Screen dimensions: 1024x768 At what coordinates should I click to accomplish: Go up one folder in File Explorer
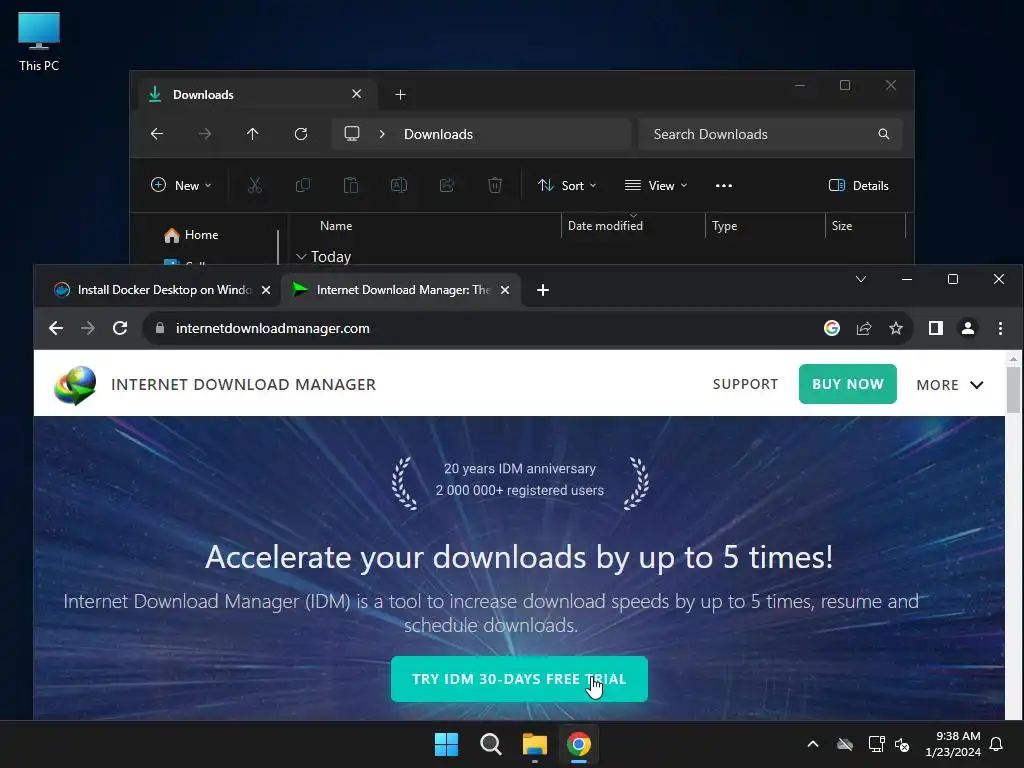click(253, 134)
